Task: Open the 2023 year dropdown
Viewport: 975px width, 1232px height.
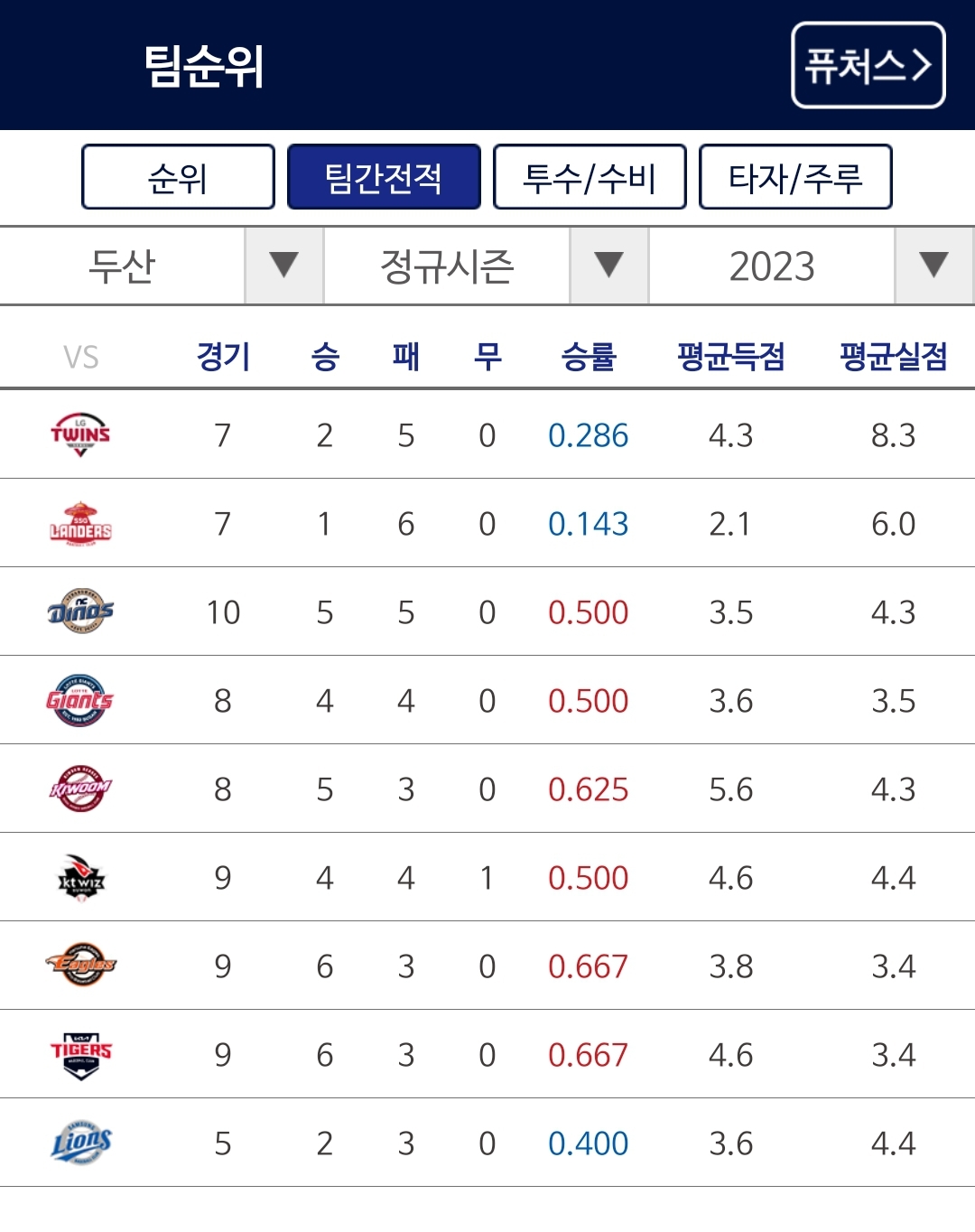Action: (x=772, y=265)
